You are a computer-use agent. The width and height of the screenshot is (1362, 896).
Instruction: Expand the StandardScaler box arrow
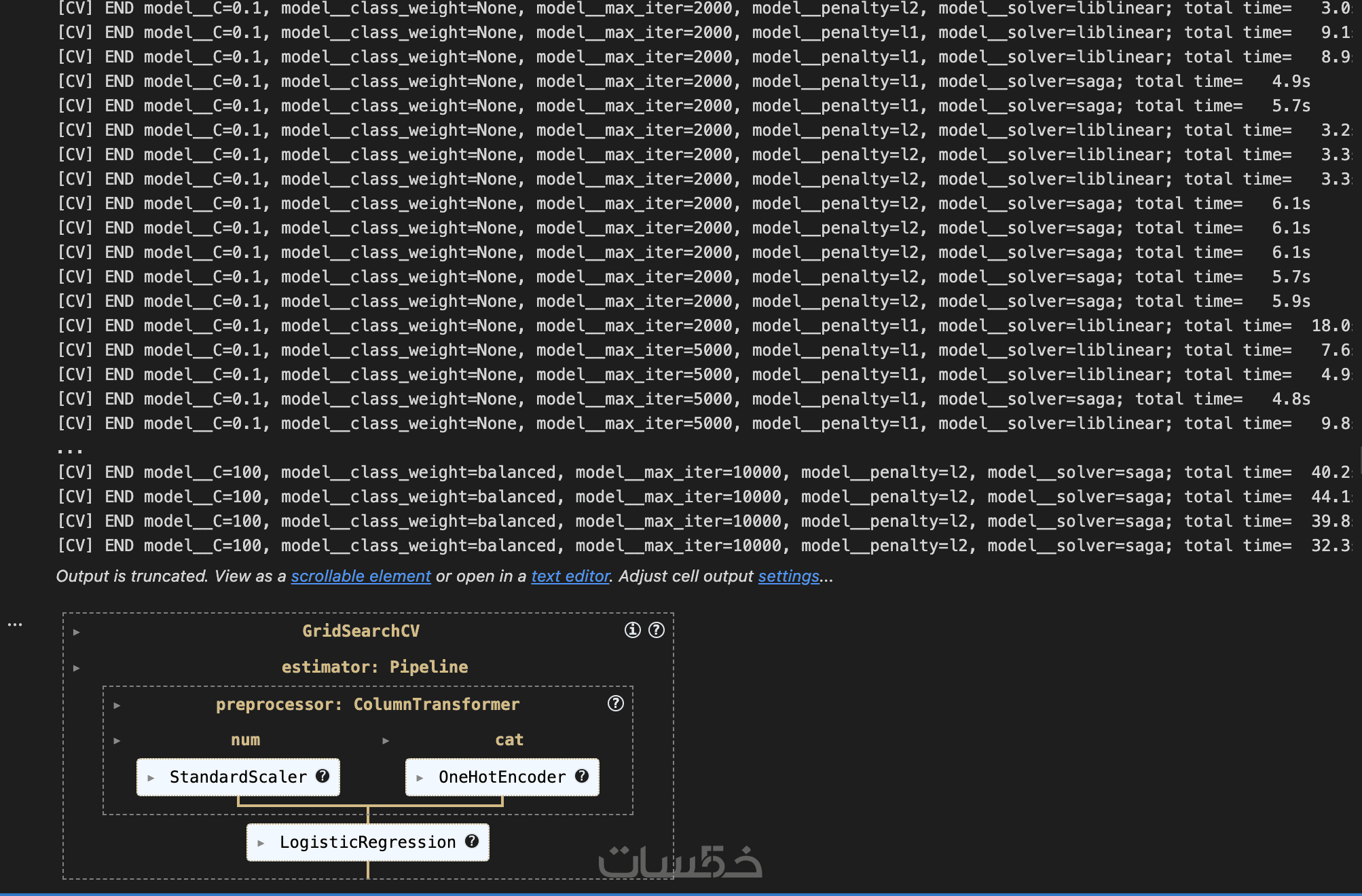[151, 778]
